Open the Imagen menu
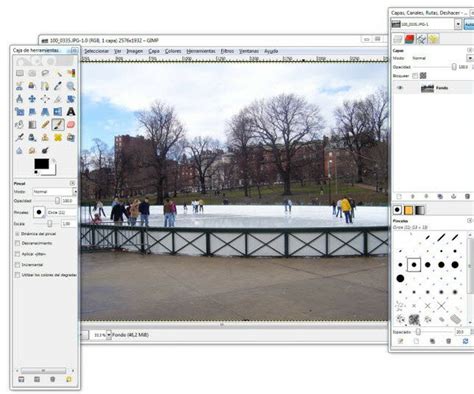This screenshot has height=394, width=474. click(x=135, y=51)
